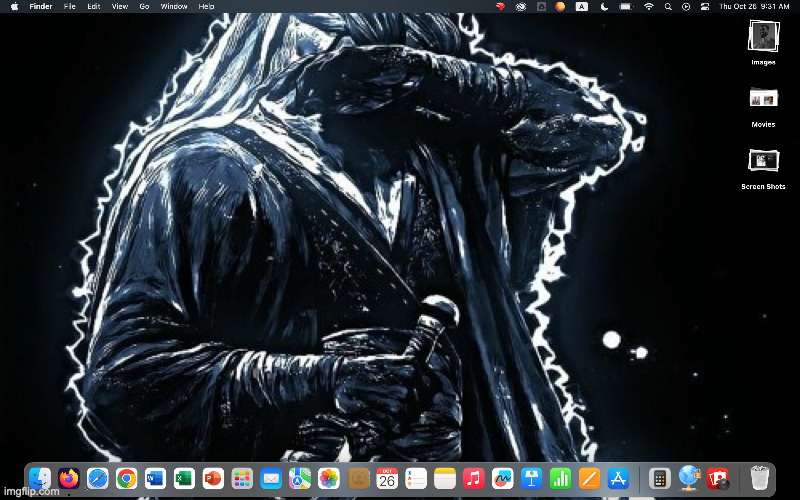
Task: Open Finder from the Dock
Action: point(40,479)
